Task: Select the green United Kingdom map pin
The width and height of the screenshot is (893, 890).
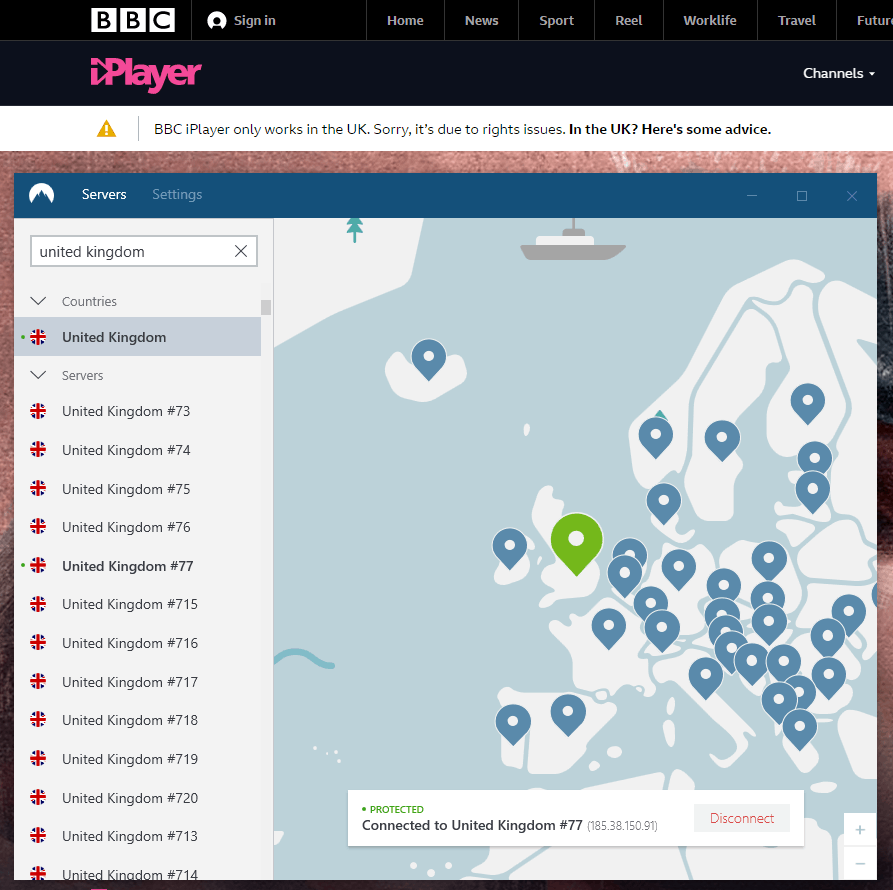Action: [x=576, y=544]
